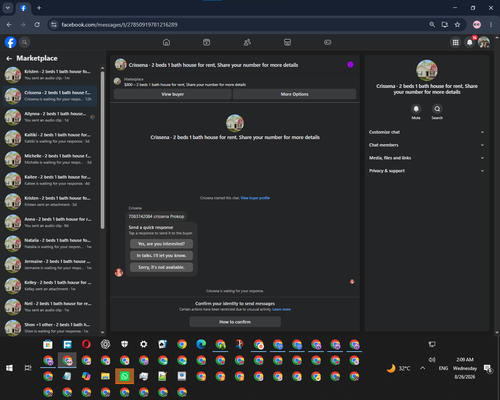Click the listing thumbnail in right panel
Screen dimensions: 500x400
click(x=427, y=70)
